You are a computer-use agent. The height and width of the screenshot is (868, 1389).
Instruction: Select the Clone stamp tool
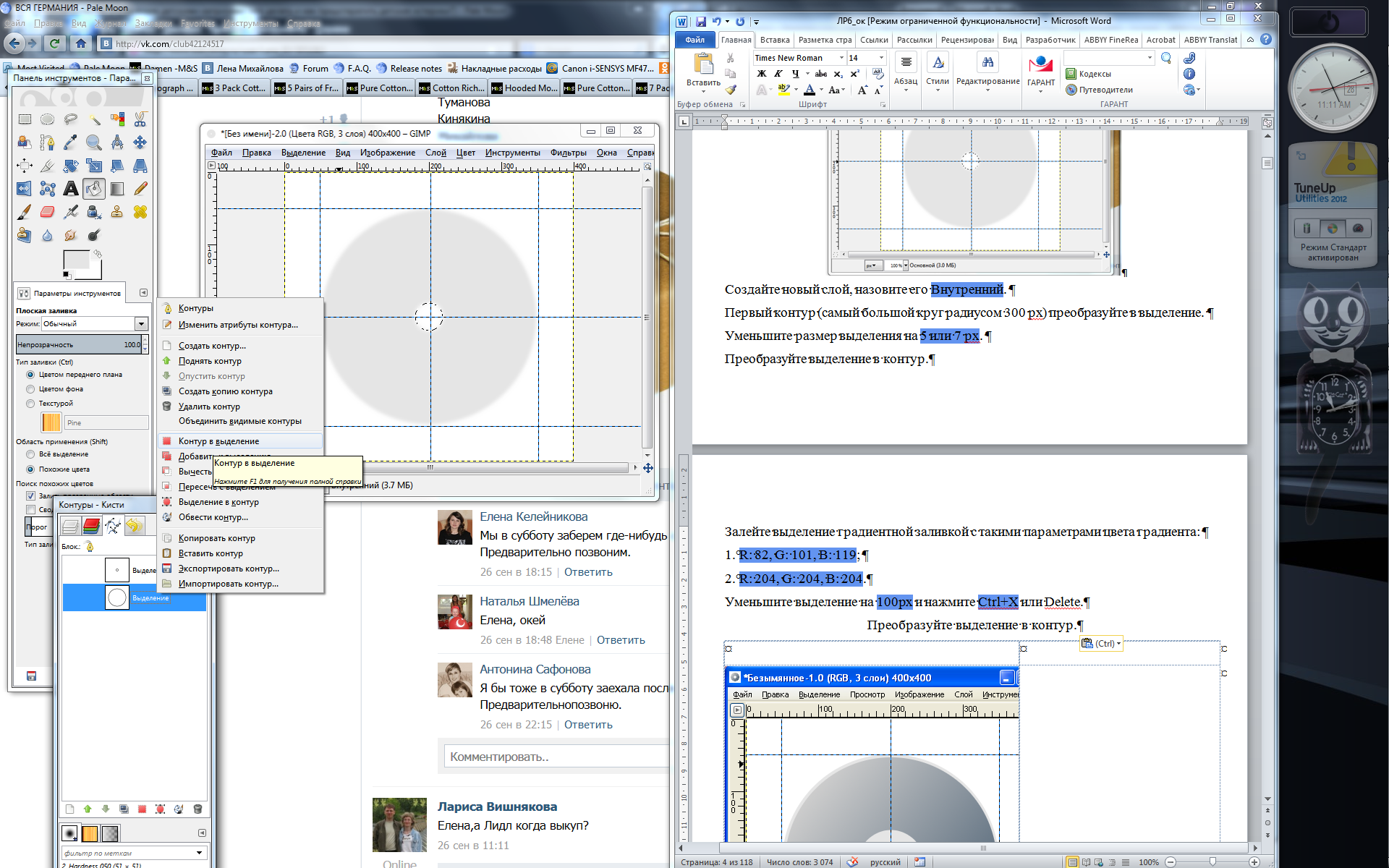coord(117,212)
